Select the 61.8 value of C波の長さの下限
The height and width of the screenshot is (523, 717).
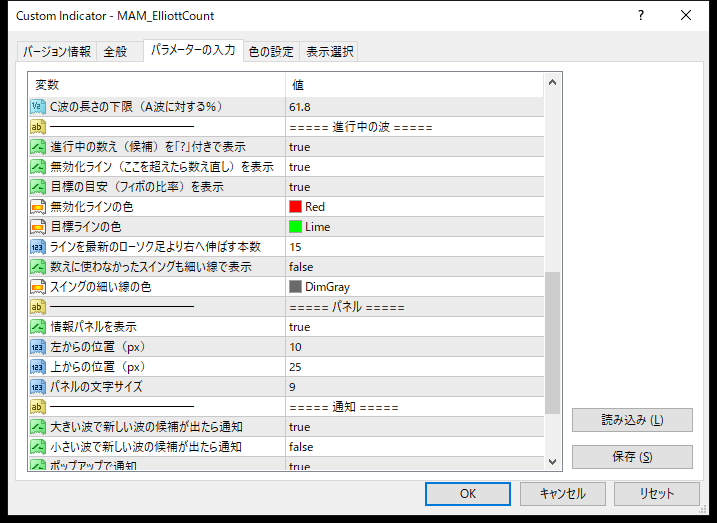(300, 107)
